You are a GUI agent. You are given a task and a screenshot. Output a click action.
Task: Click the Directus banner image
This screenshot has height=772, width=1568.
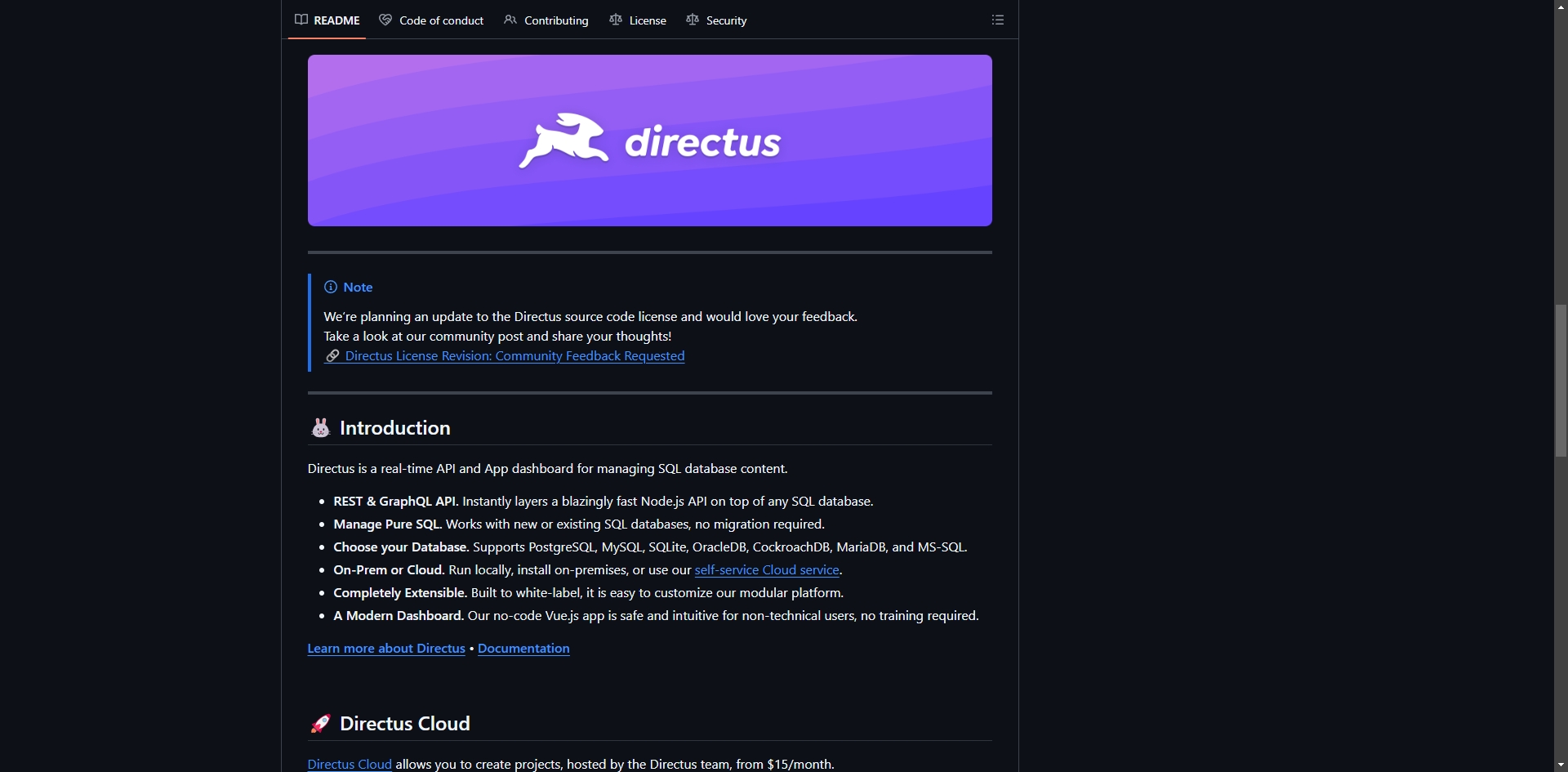click(650, 141)
